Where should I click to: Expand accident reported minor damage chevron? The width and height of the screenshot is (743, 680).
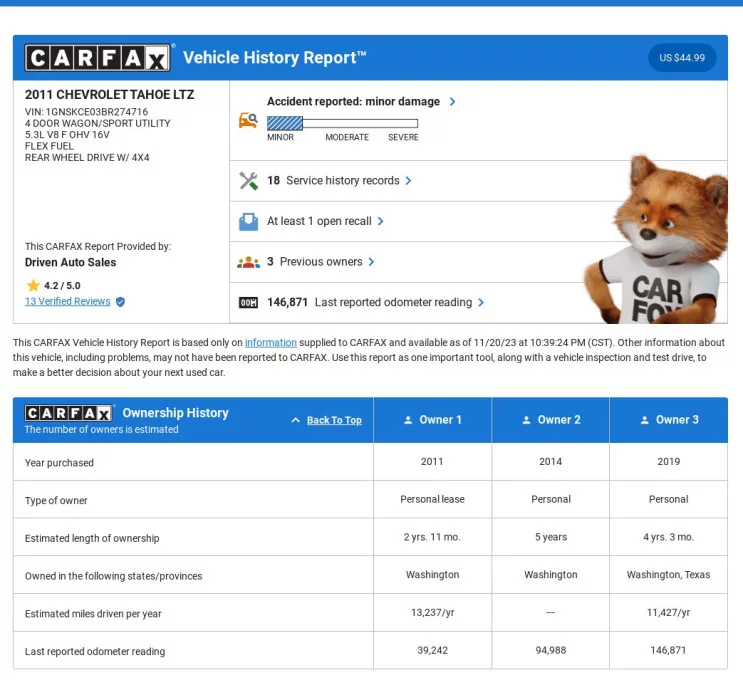tap(453, 102)
